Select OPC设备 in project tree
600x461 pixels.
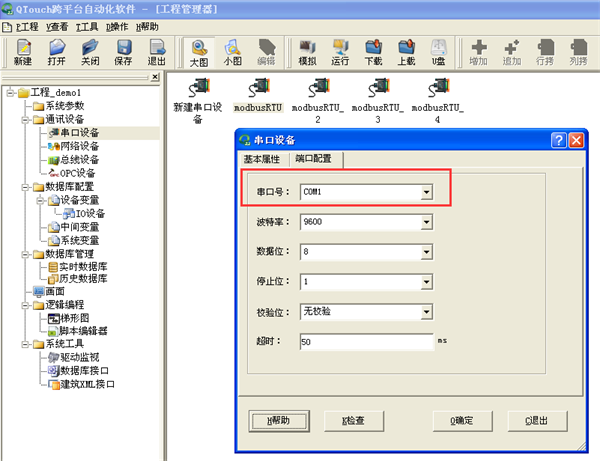coord(72,173)
